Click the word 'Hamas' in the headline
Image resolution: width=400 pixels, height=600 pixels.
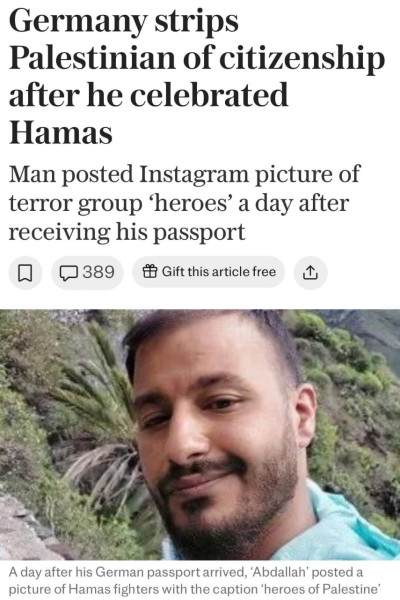click(x=60, y=132)
